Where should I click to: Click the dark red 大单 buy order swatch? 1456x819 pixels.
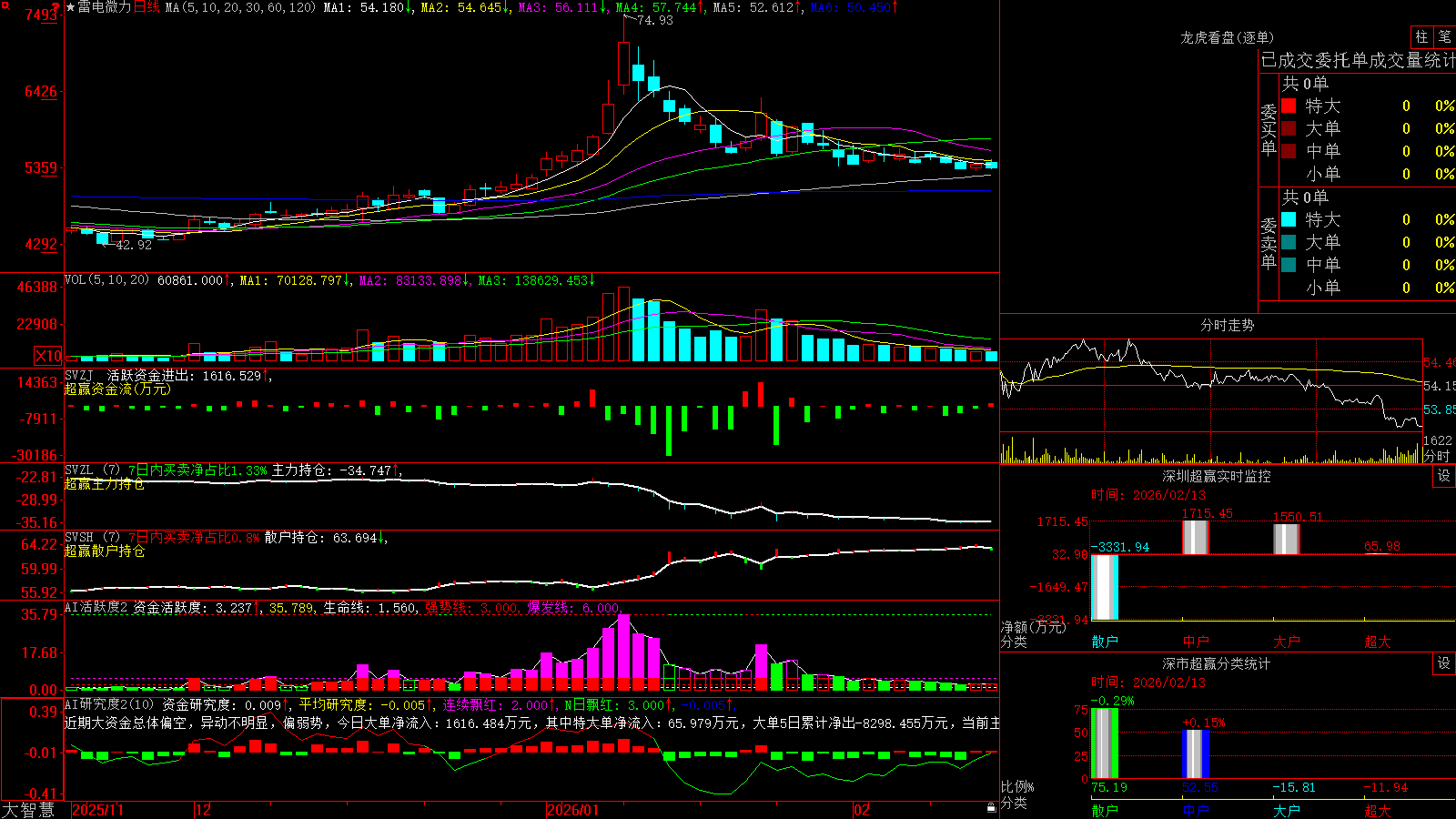pyautogui.click(x=1289, y=128)
